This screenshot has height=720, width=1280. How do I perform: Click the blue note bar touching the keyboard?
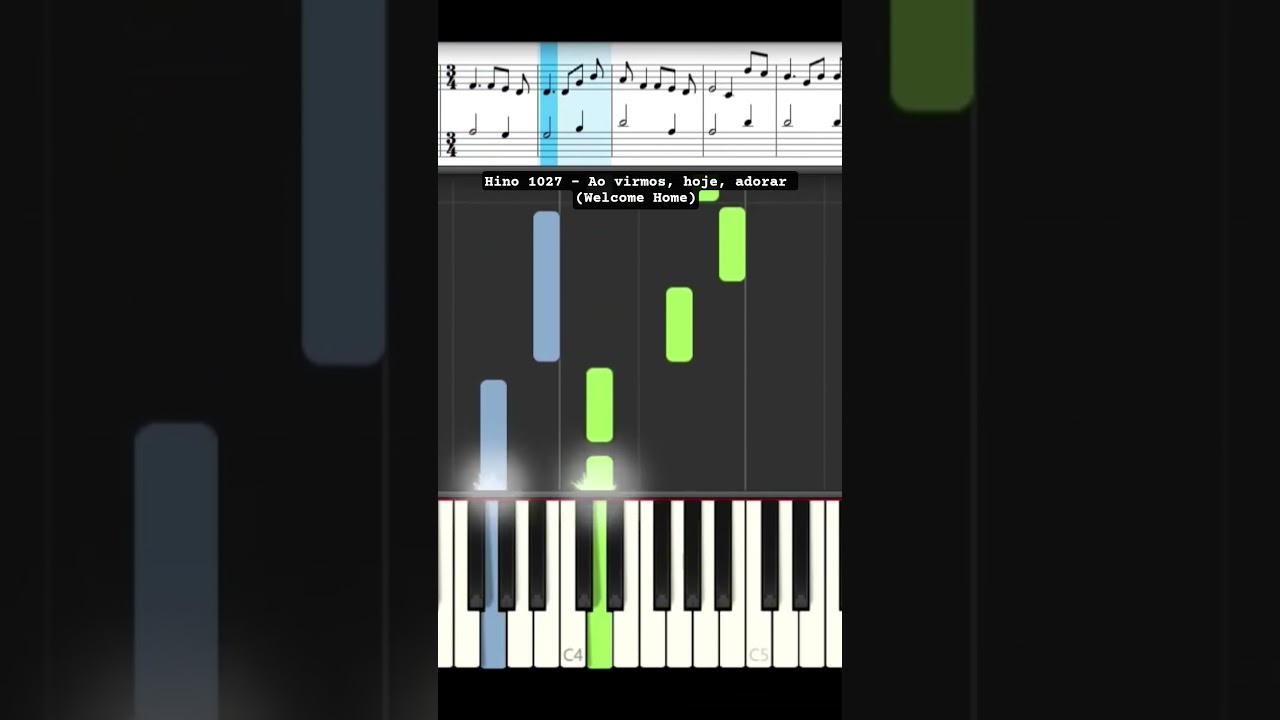[493, 436]
